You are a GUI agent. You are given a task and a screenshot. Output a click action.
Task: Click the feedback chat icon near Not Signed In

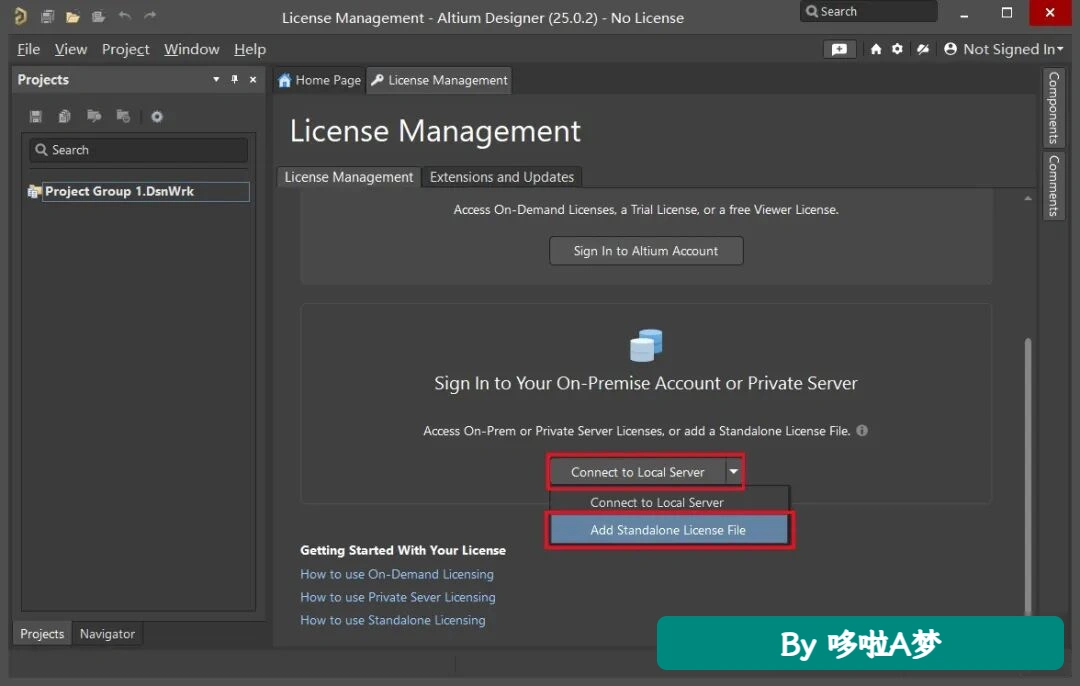coord(840,49)
